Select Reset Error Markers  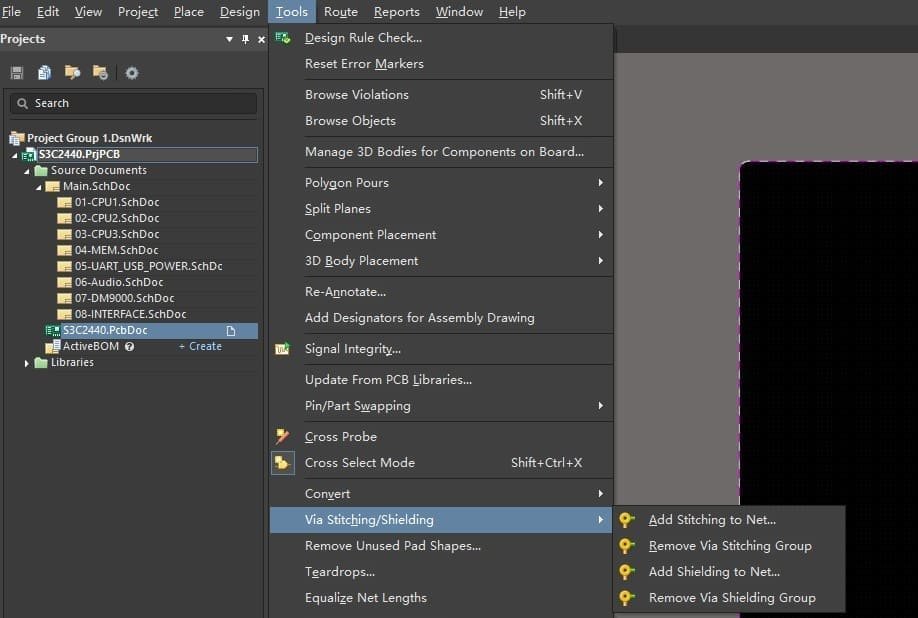[441, 64]
